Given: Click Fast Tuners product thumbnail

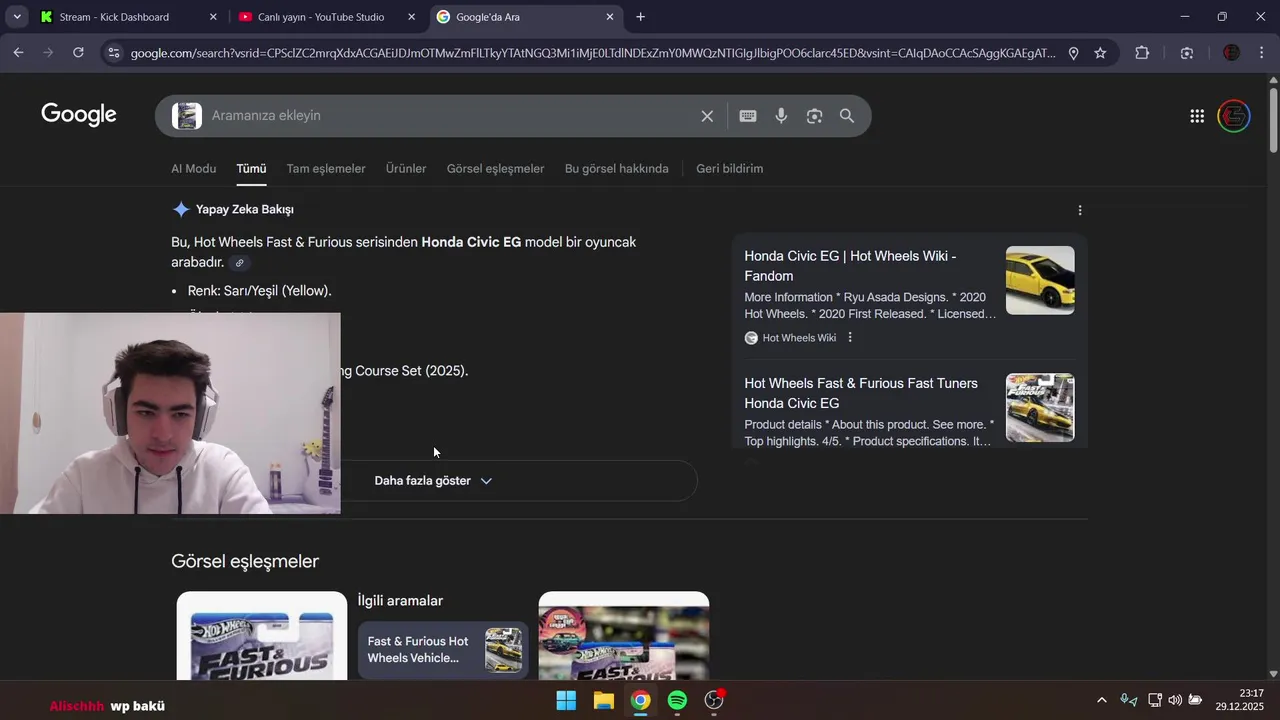Looking at the screenshot, I should [x=1040, y=408].
